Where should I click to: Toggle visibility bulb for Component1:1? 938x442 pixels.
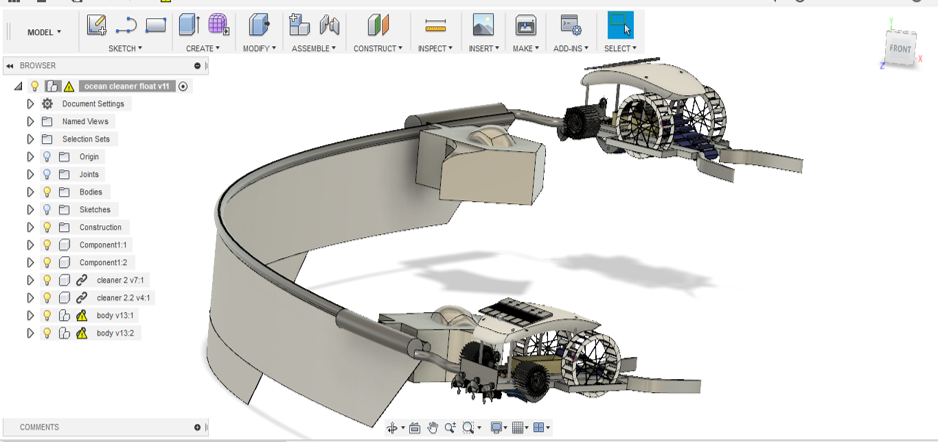coord(47,245)
